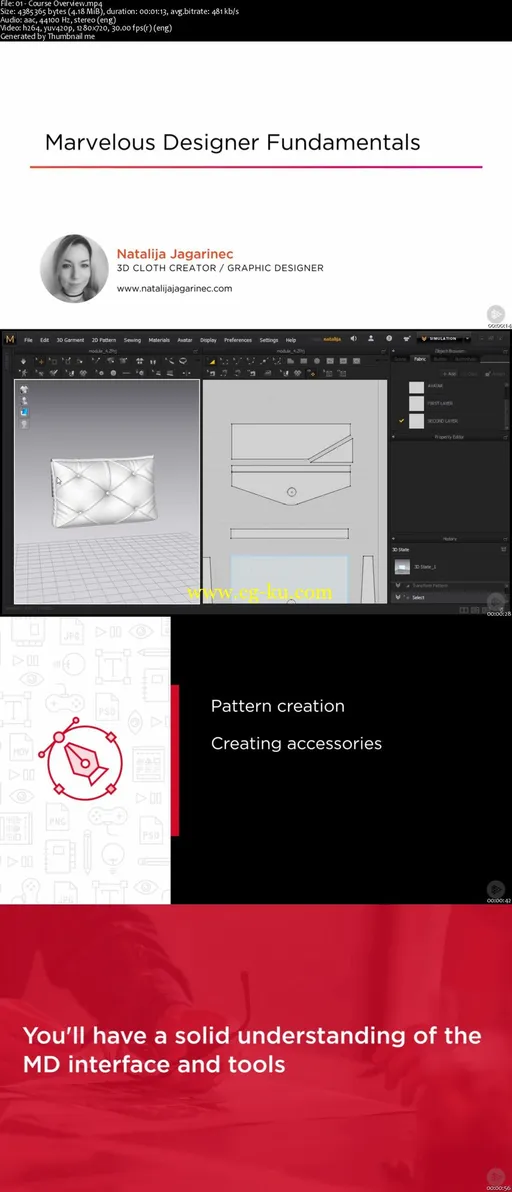Select the top fabric swatch in list

pyautogui.click(x=416, y=387)
